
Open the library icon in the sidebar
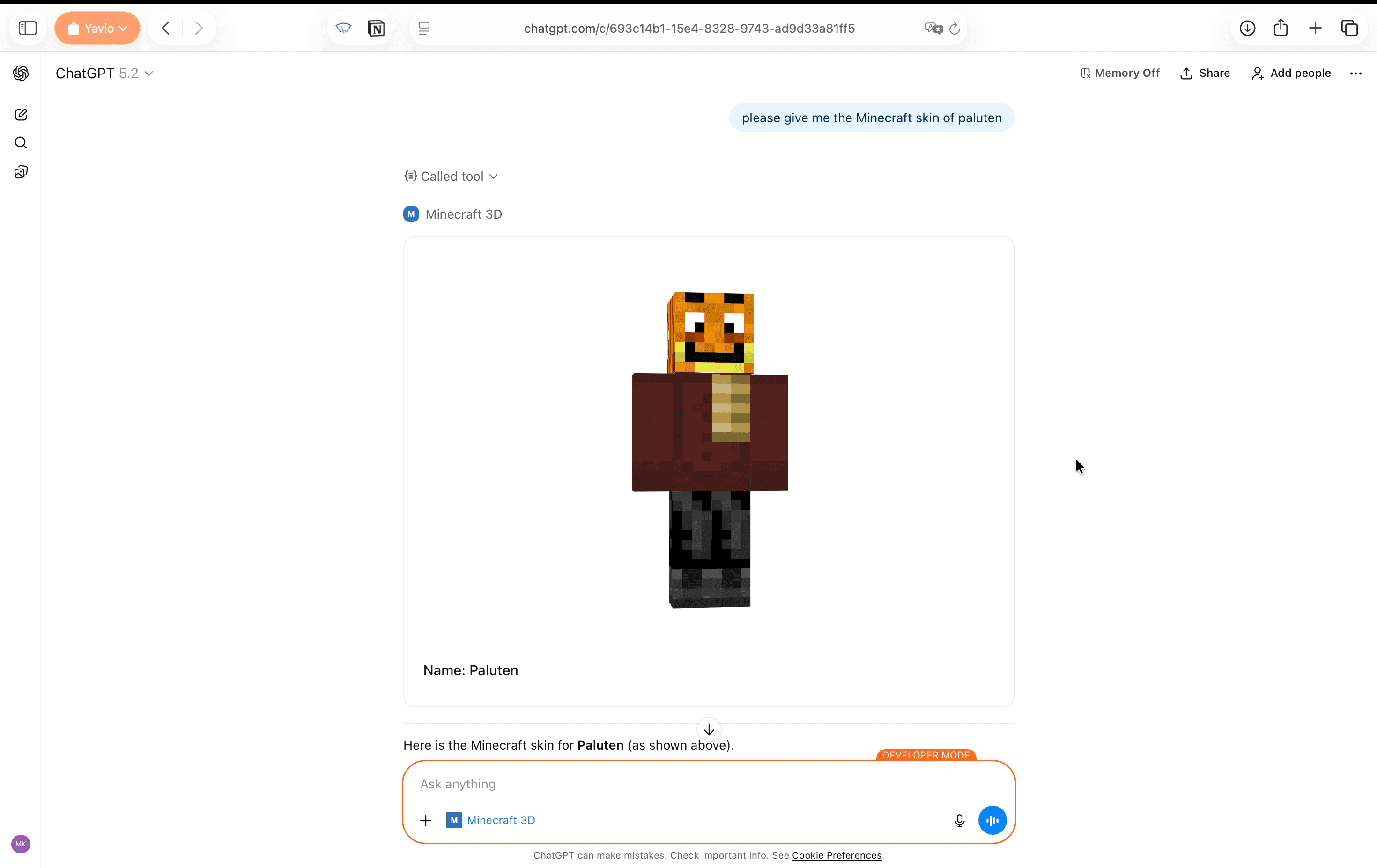(x=21, y=172)
